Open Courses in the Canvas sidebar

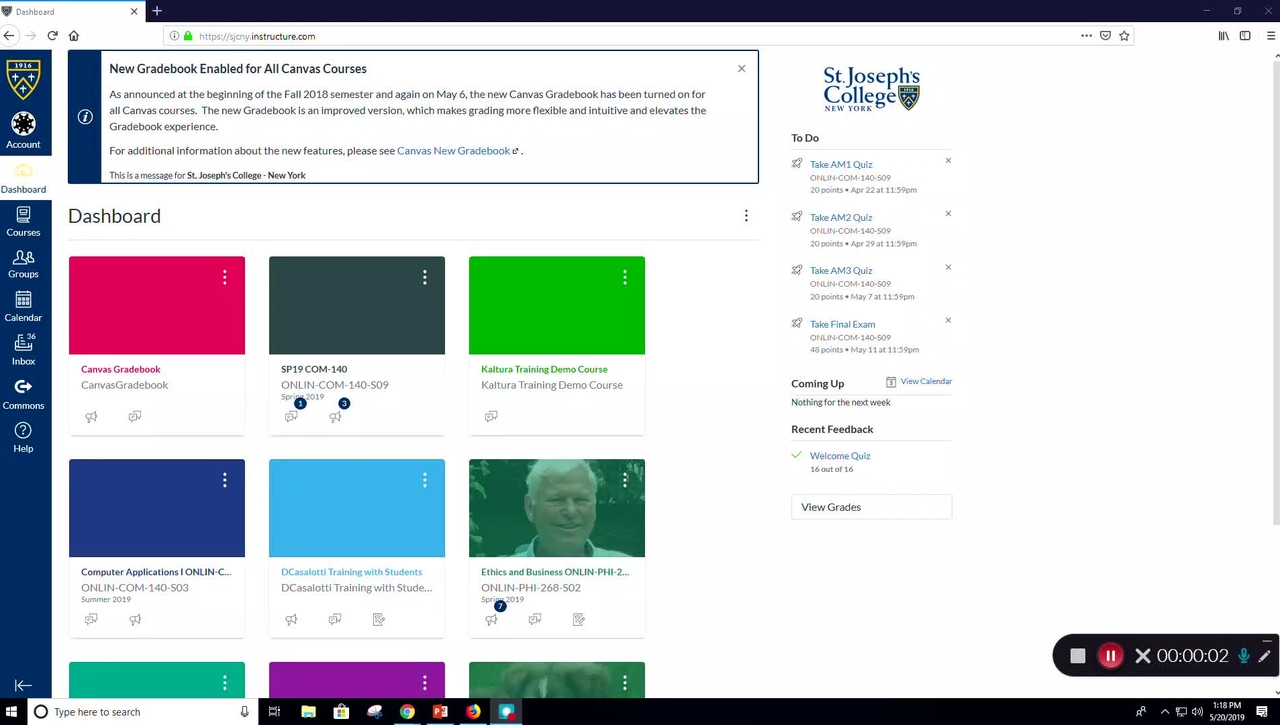(x=23, y=222)
